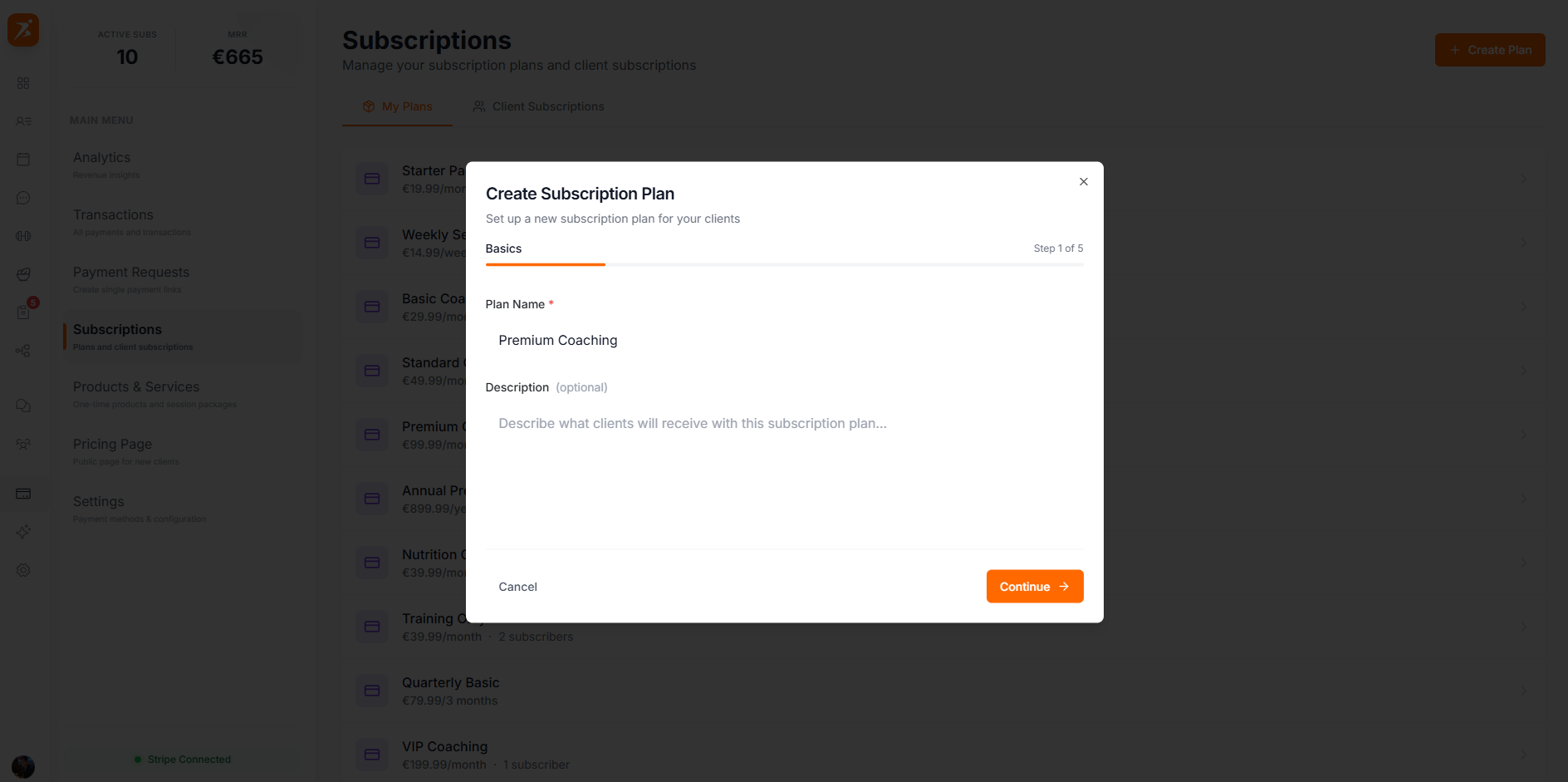Open the chat bubble messages icon
Screen dimensions: 1568x782
click(x=23, y=198)
